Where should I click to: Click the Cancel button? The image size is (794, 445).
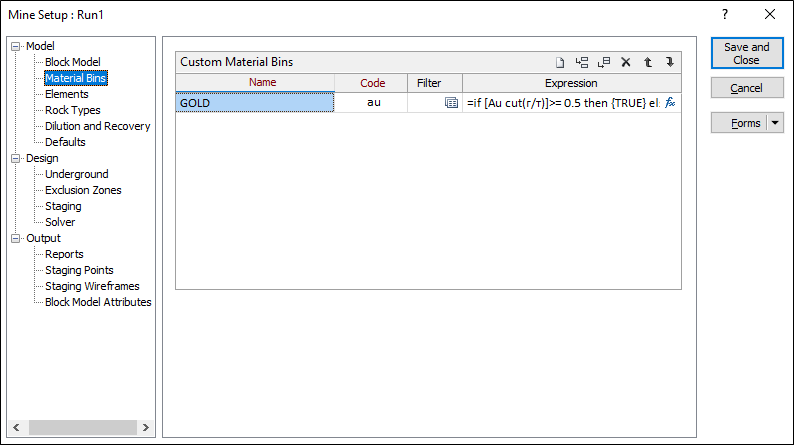tap(747, 88)
